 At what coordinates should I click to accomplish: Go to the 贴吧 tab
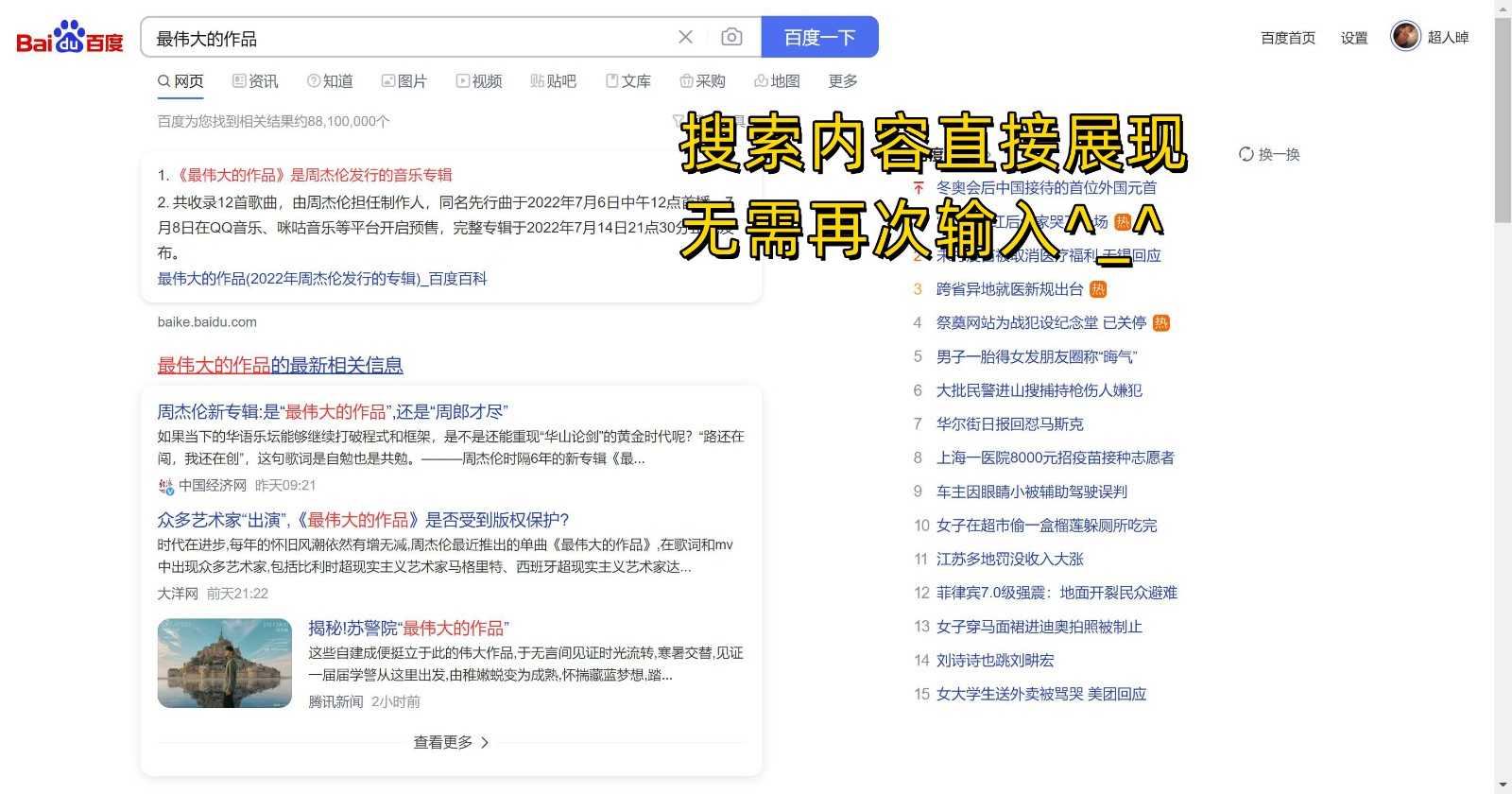coord(553,81)
